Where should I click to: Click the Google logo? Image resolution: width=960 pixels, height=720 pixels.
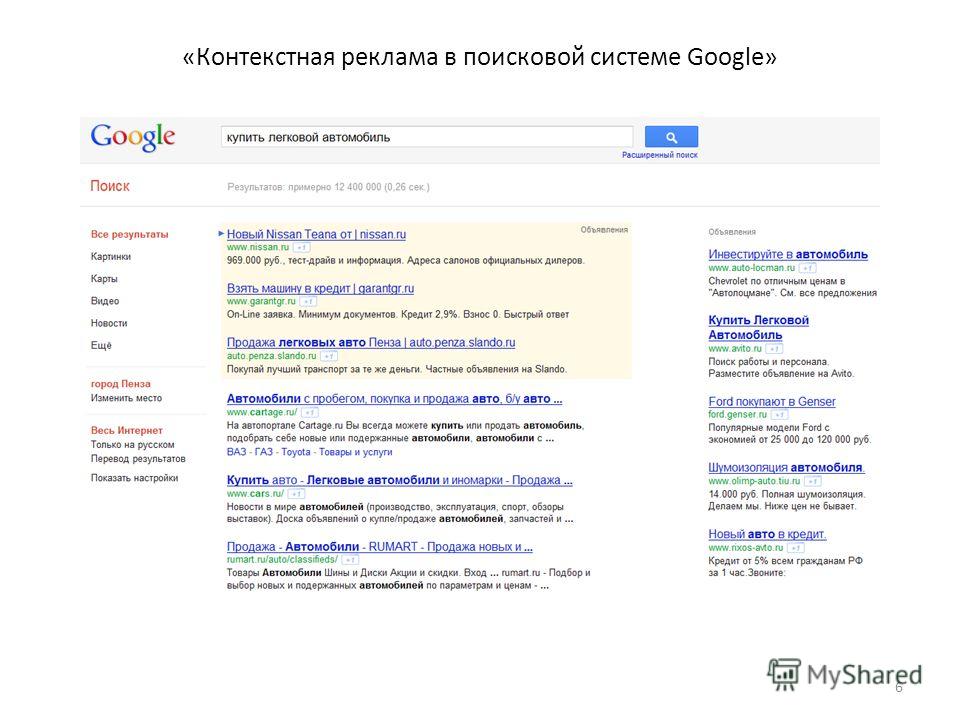pos(133,137)
